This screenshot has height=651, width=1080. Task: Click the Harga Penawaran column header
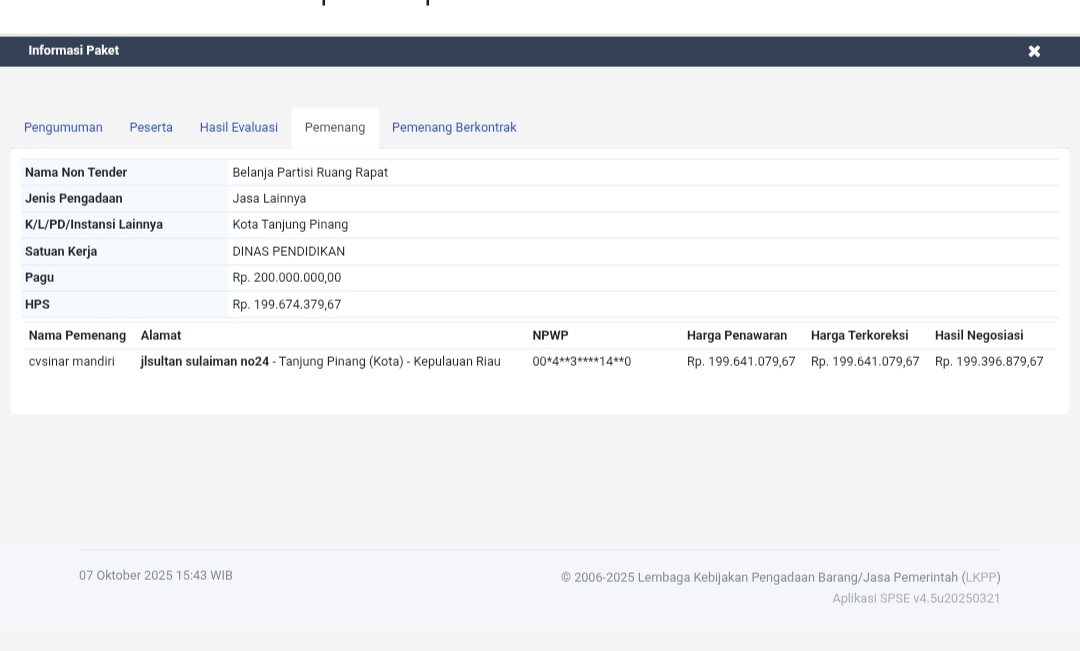coord(736,336)
